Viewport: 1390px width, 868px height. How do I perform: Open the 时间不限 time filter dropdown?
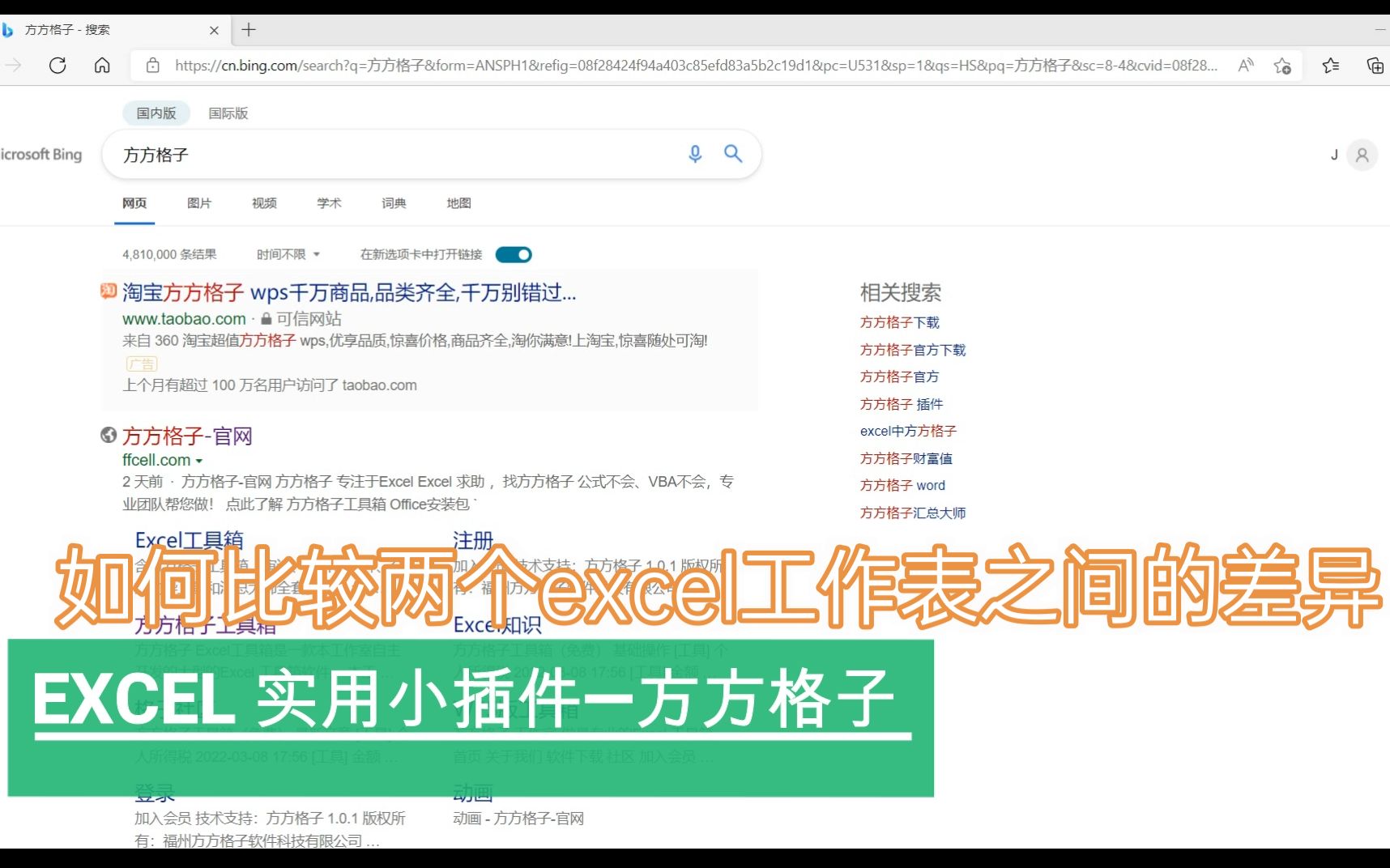(288, 254)
